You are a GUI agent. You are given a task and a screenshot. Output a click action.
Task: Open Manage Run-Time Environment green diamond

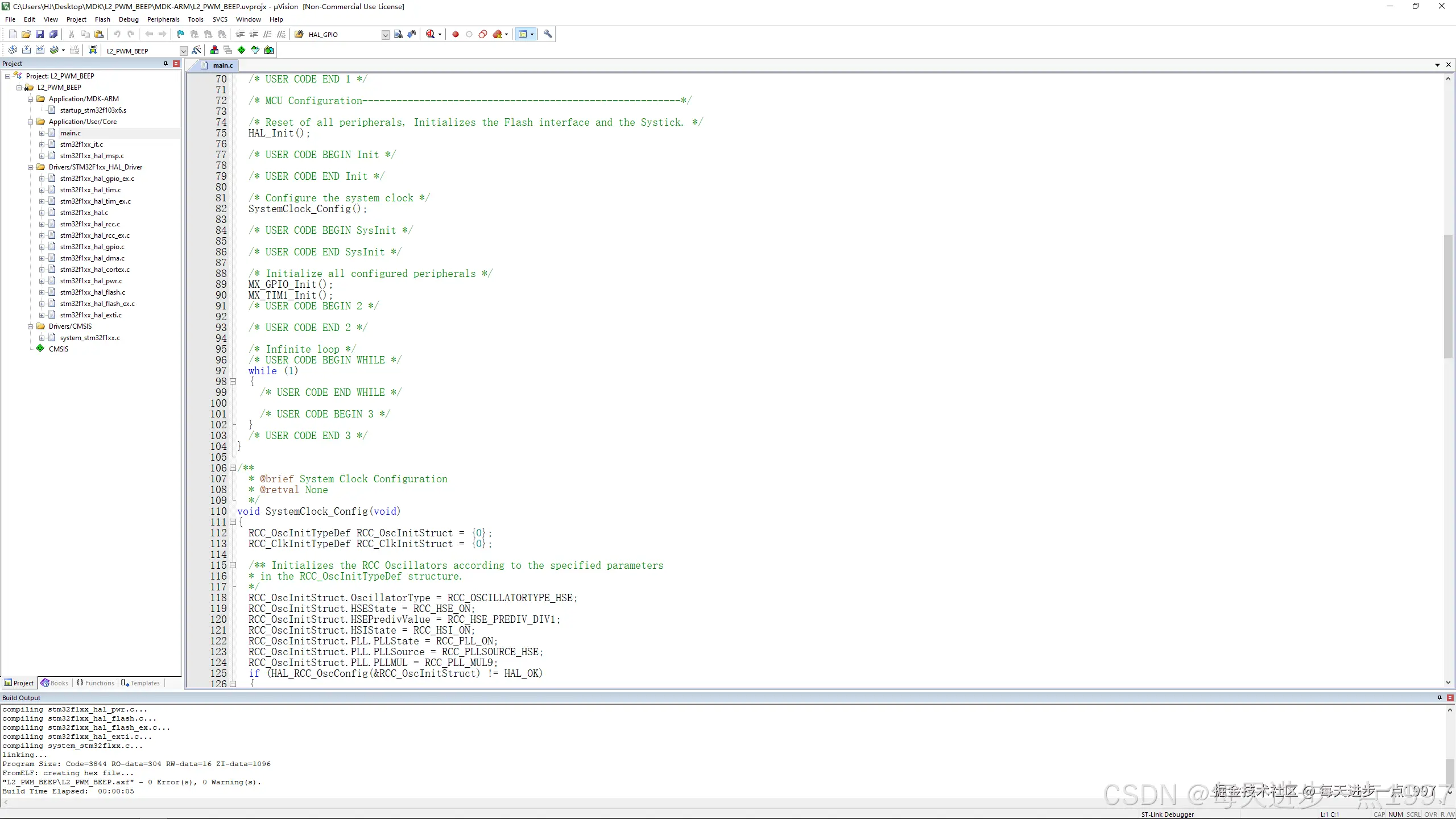coord(242,50)
